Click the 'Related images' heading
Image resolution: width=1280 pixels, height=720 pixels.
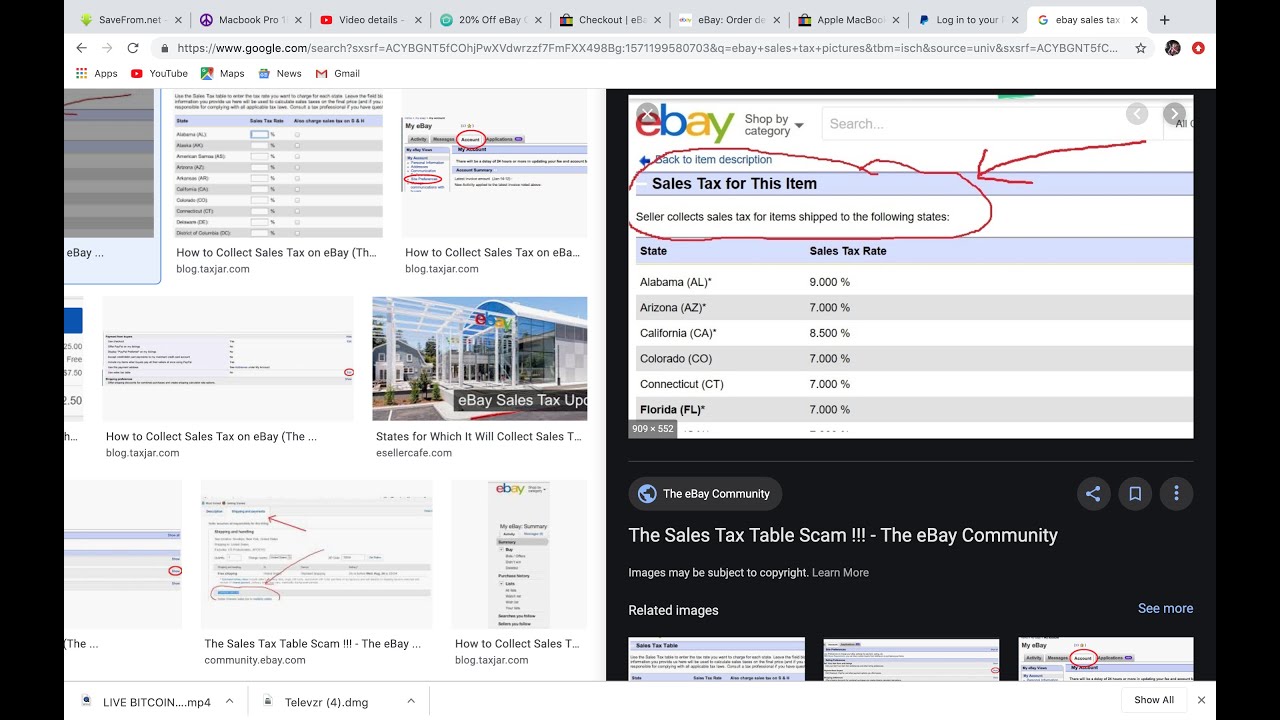pyautogui.click(x=673, y=610)
